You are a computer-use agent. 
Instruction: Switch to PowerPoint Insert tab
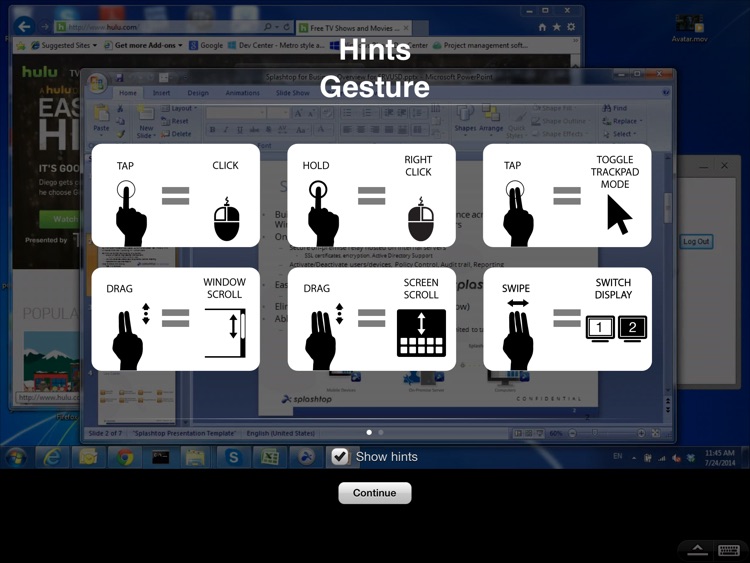tap(161, 93)
